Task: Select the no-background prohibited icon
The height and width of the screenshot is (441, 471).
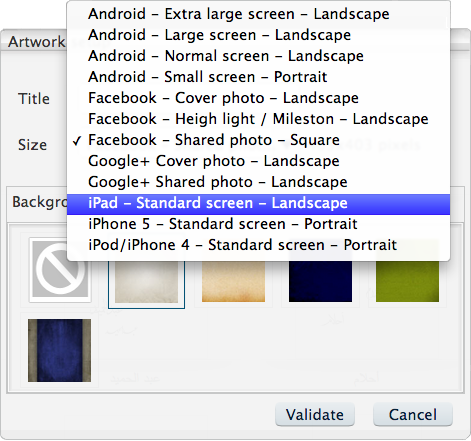Action: (x=60, y=269)
